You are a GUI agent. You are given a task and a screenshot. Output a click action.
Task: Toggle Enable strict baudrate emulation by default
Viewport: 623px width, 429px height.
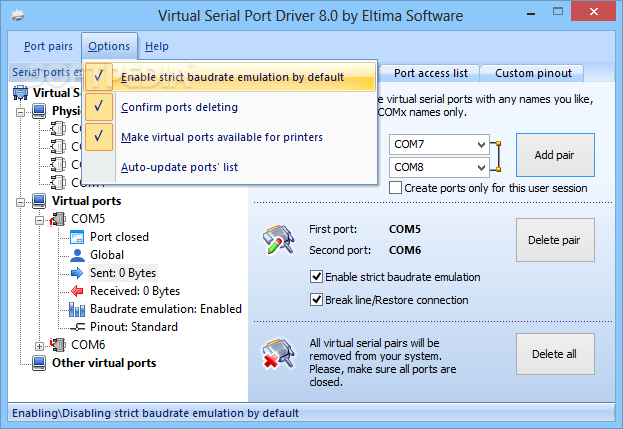229,77
